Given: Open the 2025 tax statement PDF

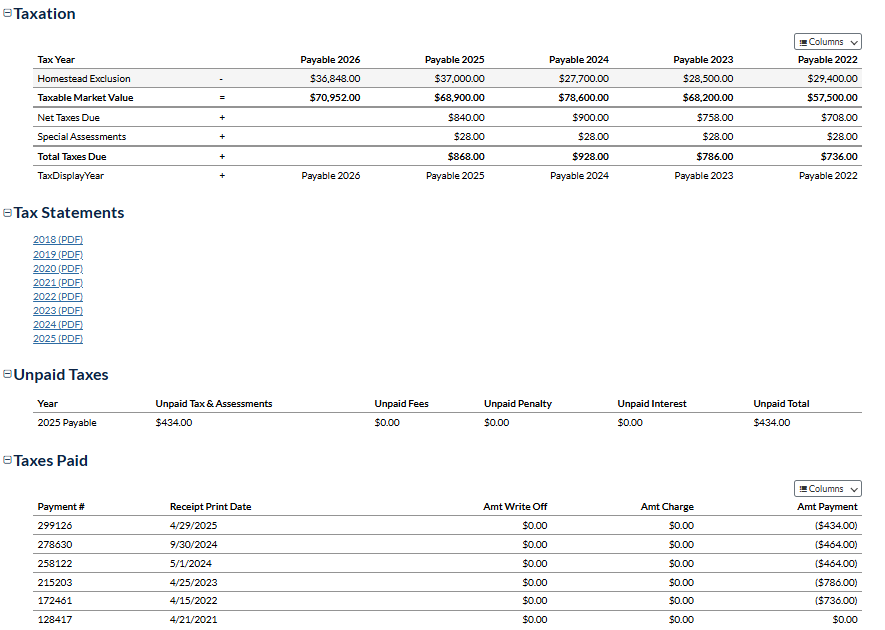Looking at the screenshot, I should [58, 338].
